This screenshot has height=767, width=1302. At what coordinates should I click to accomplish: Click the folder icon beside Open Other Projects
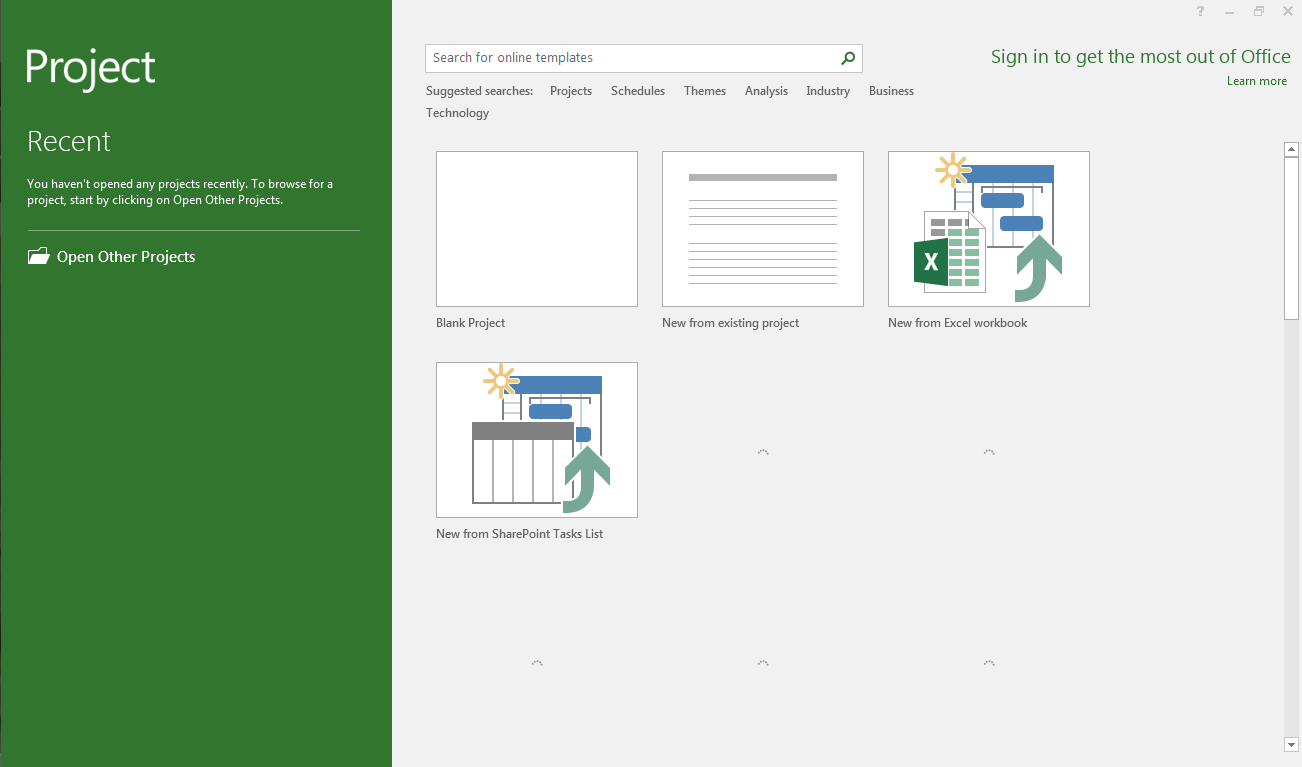click(x=38, y=257)
